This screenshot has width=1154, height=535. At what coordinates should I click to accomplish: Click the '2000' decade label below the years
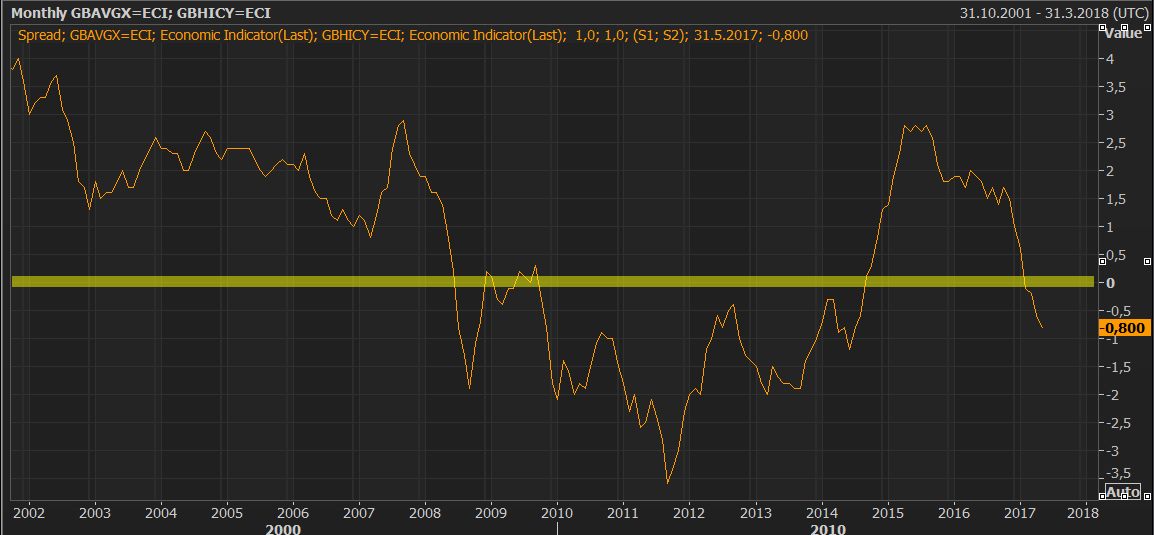point(283,528)
